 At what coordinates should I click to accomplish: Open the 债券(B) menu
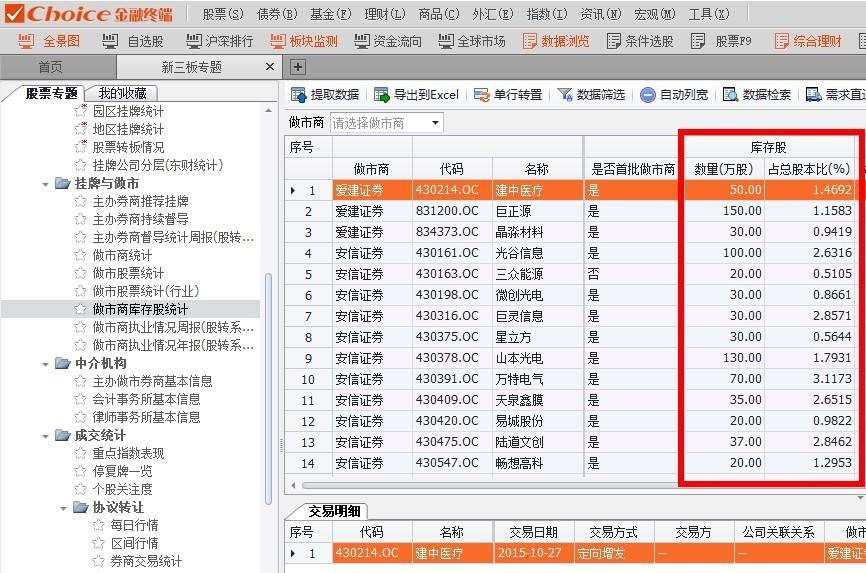coord(277,14)
